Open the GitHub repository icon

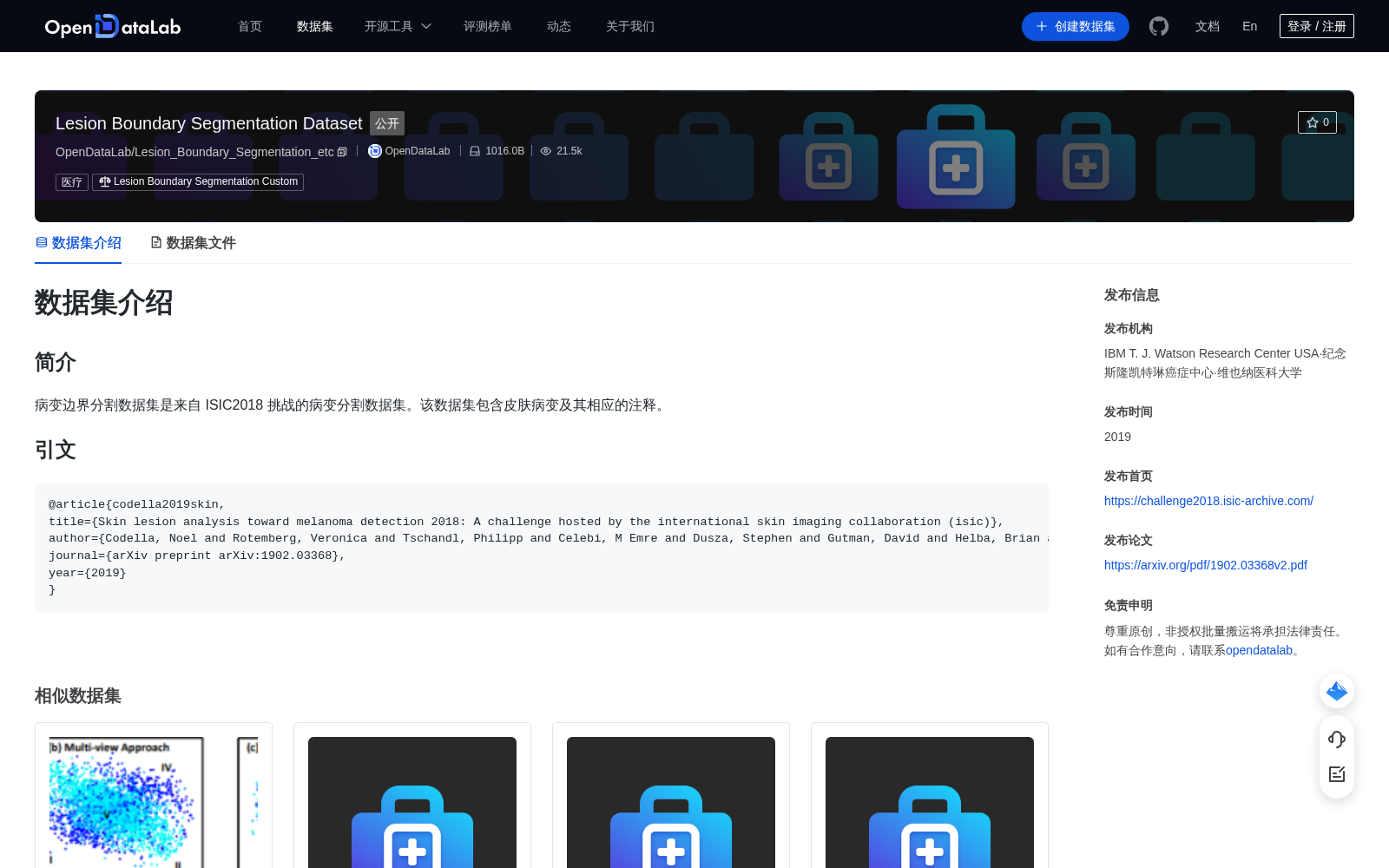coord(1159,26)
